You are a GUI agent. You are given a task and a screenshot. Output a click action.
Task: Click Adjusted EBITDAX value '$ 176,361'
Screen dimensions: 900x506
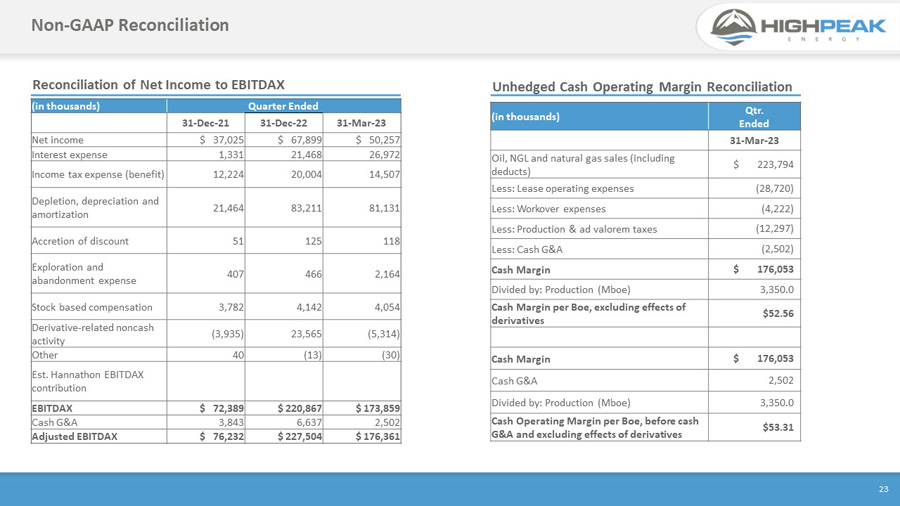[378, 437]
